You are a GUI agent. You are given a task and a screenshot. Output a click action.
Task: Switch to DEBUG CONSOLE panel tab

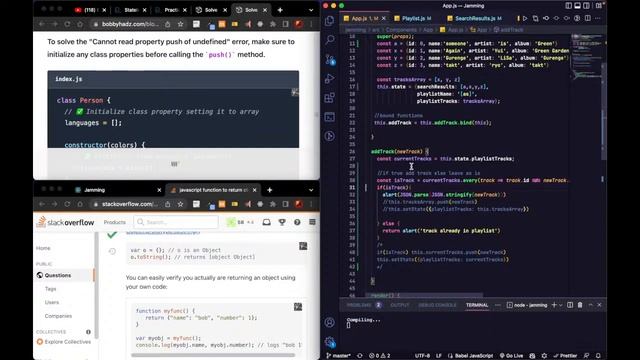[x=437, y=305]
